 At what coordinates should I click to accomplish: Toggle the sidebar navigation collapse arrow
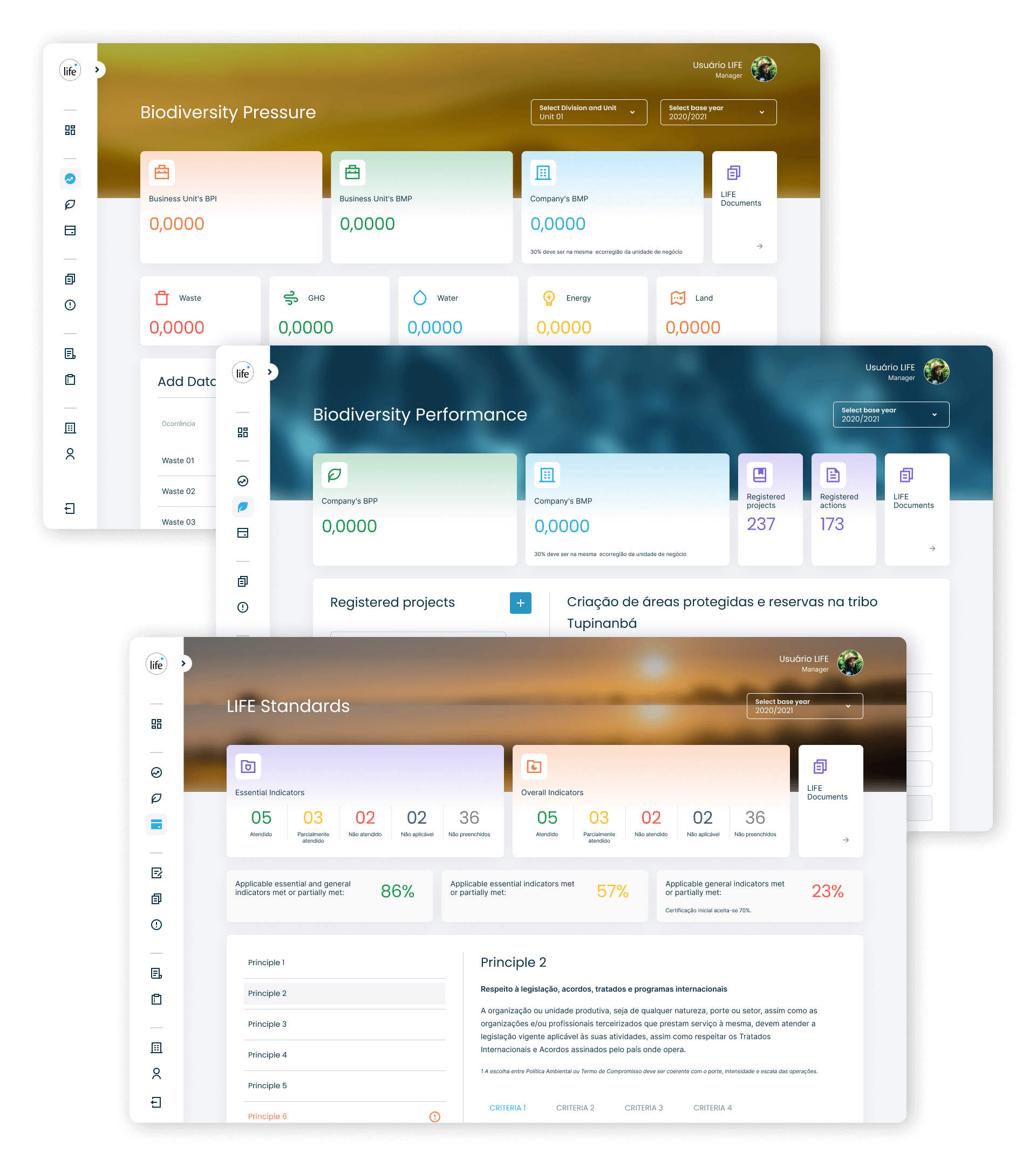[x=97, y=69]
